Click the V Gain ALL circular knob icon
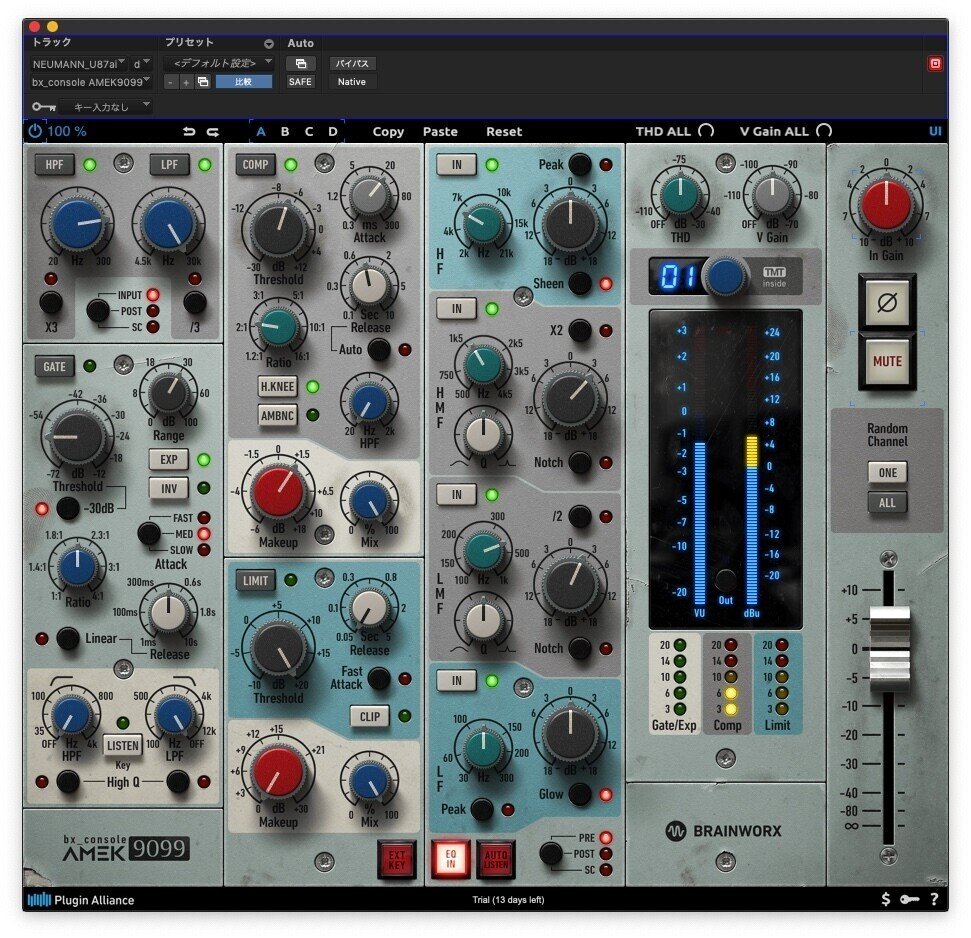 824,131
